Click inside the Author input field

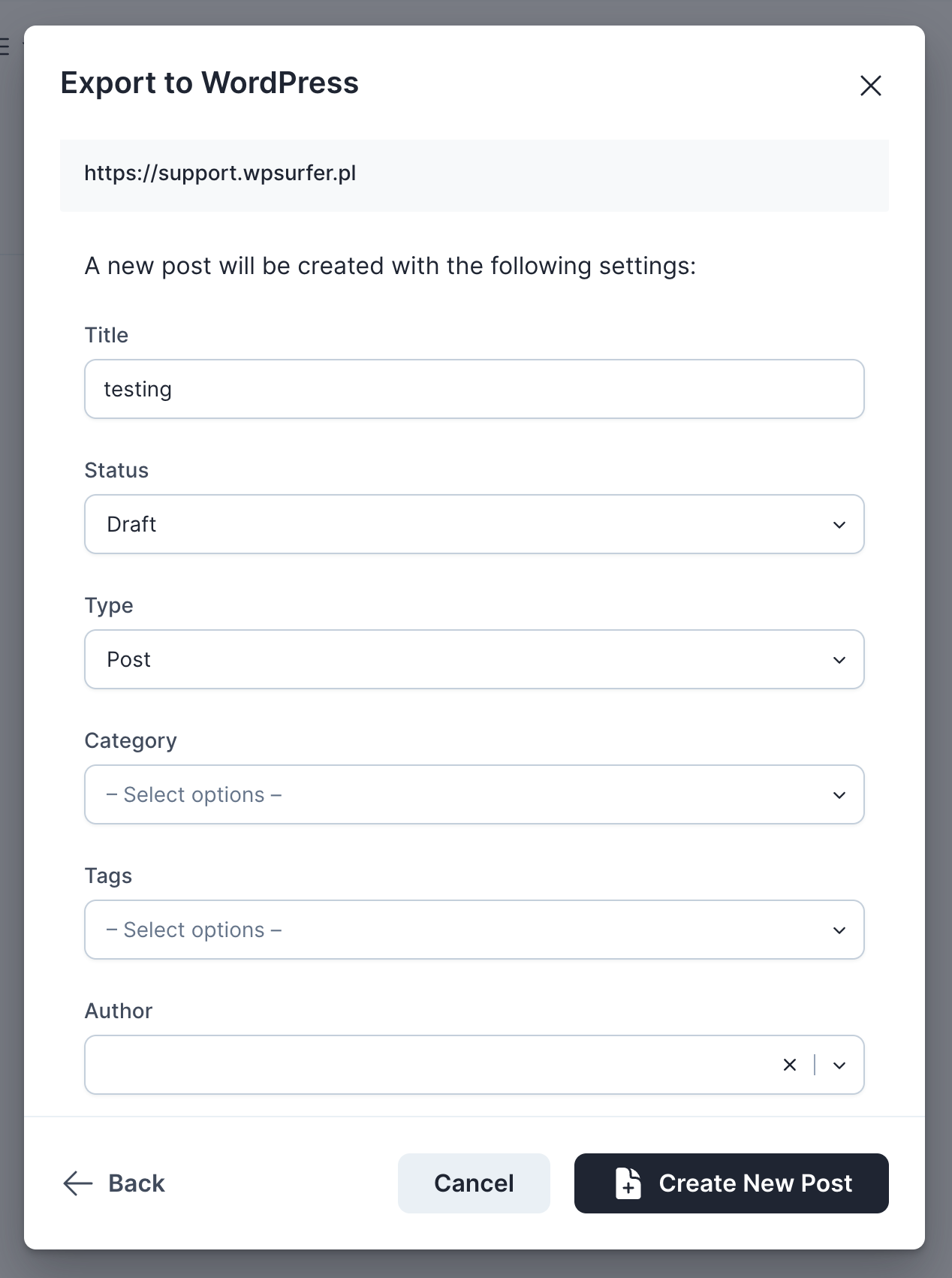[428, 1065]
